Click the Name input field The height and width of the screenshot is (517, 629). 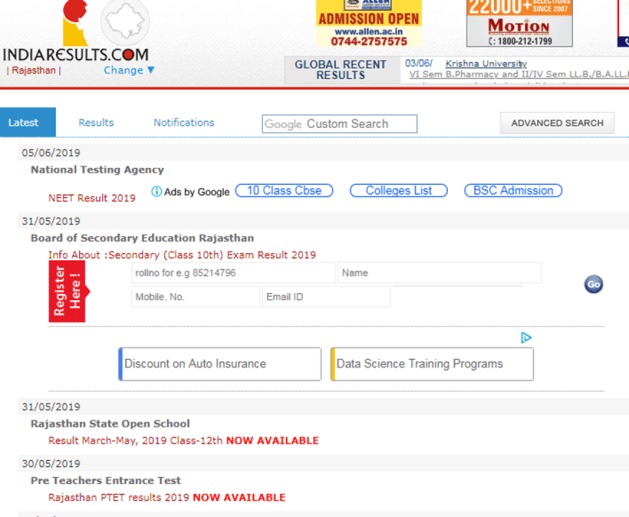[x=439, y=273]
